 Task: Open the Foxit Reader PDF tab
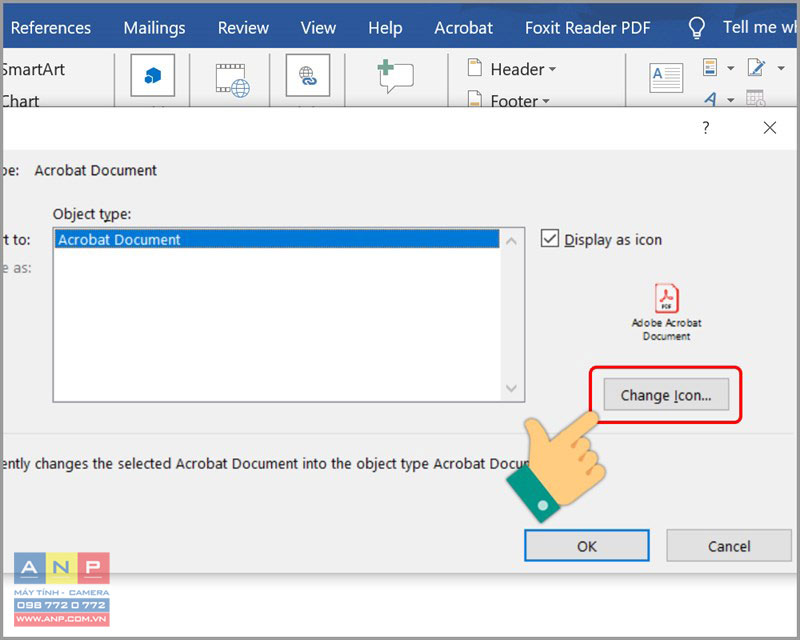(x=588, y=28)
